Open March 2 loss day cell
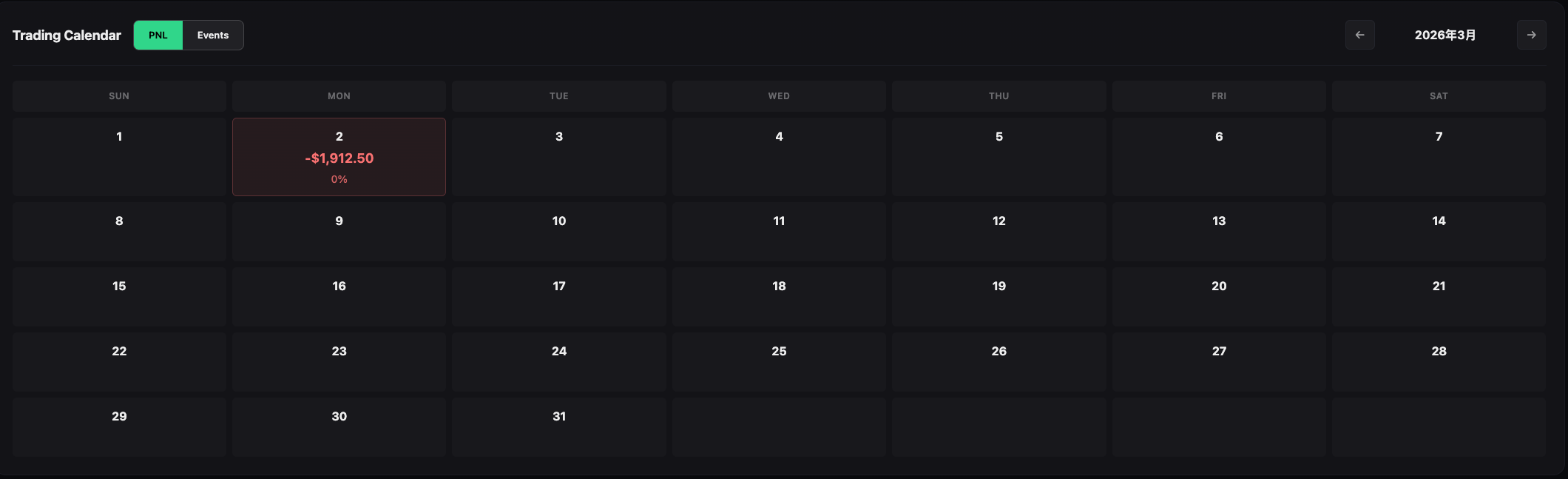The width and height of the screenshot is (1568, 479). tap(339, 157)
